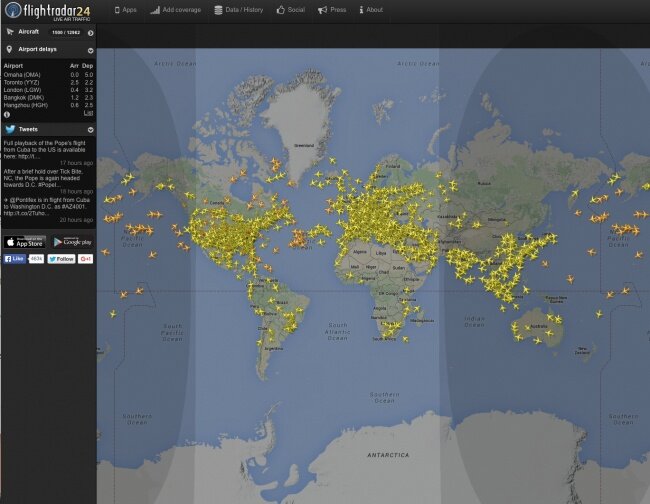
Task: Click the Google +1 button
Action: [x=86, y=259]
